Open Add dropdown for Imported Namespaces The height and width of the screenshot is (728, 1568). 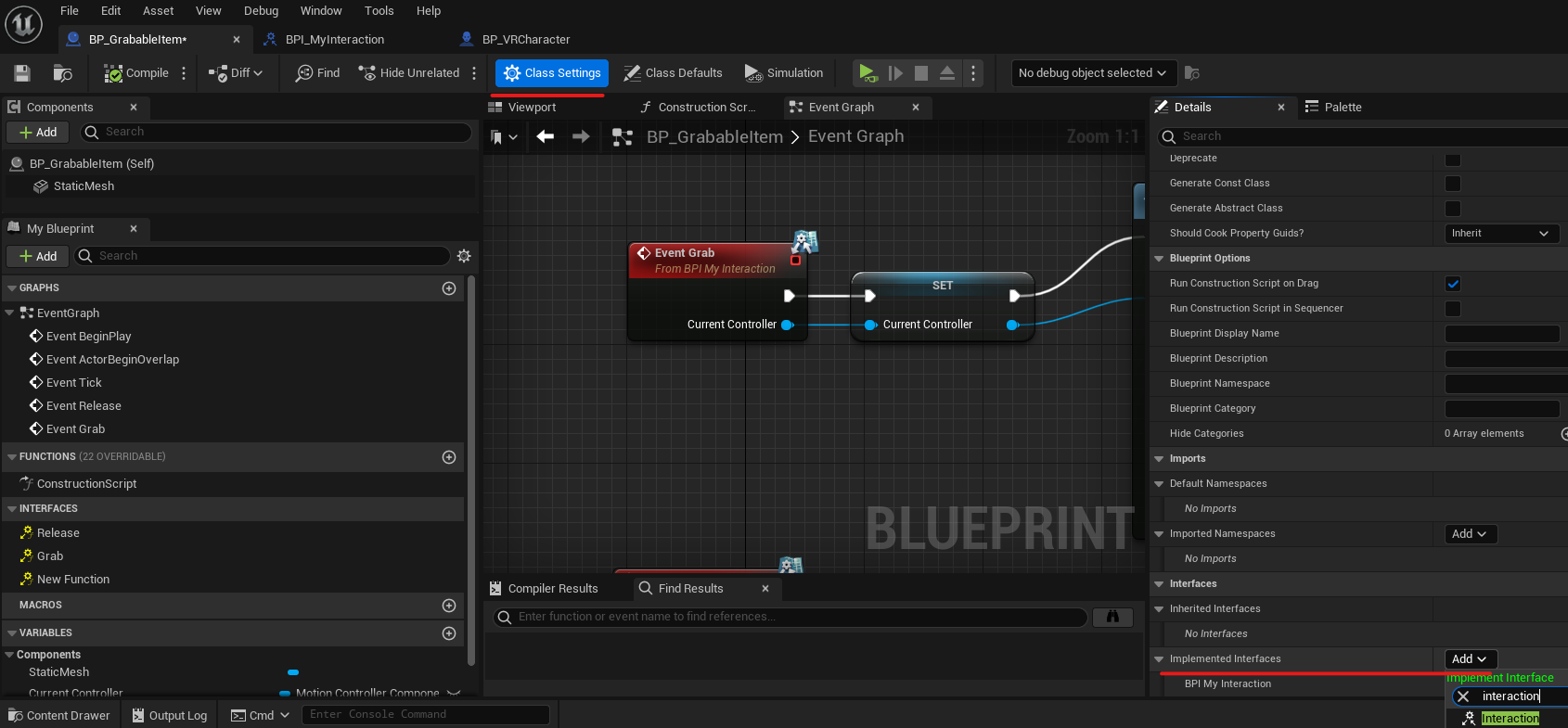1470,534
